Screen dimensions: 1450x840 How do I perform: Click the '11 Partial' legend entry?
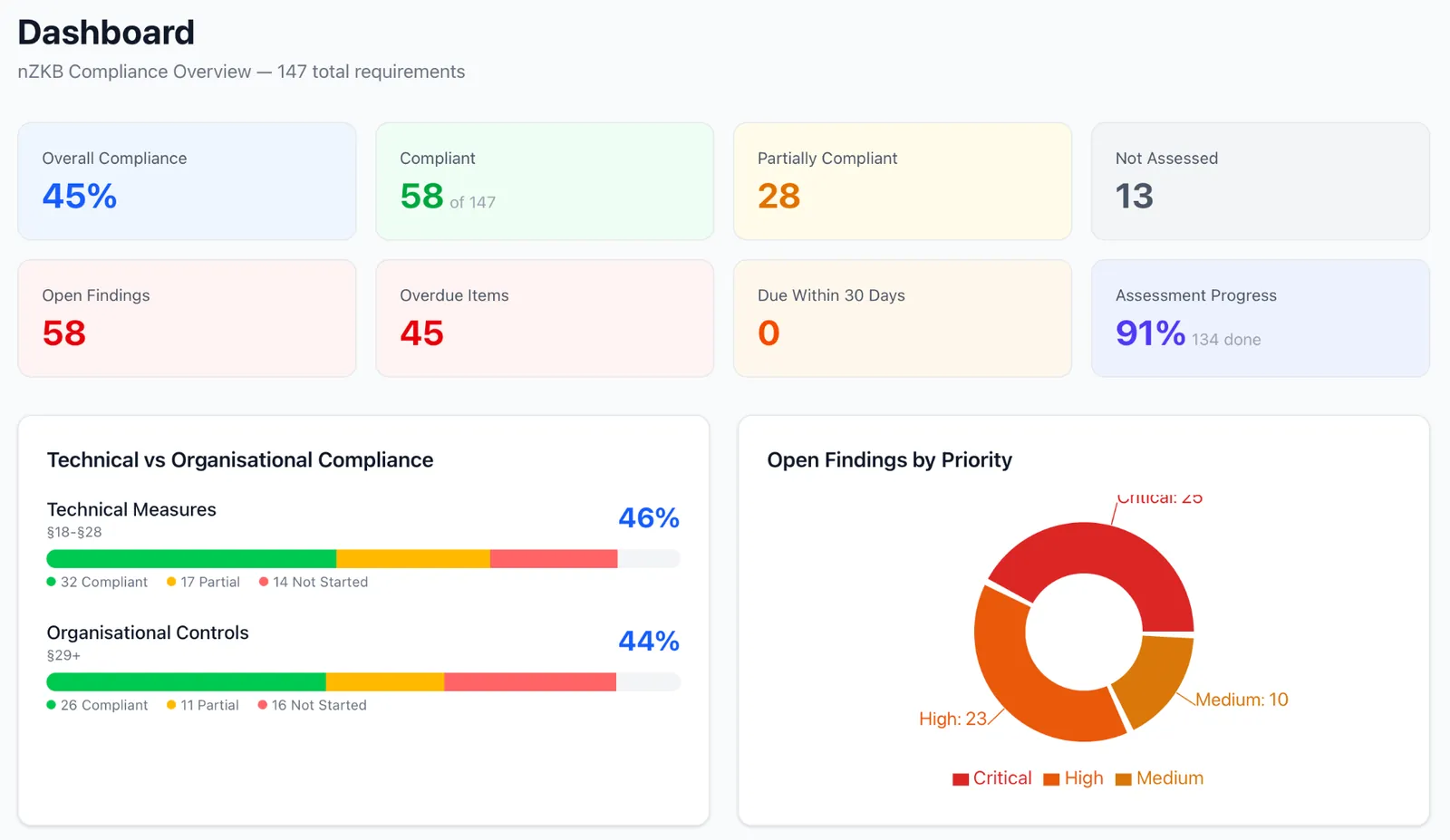point(203,705)
